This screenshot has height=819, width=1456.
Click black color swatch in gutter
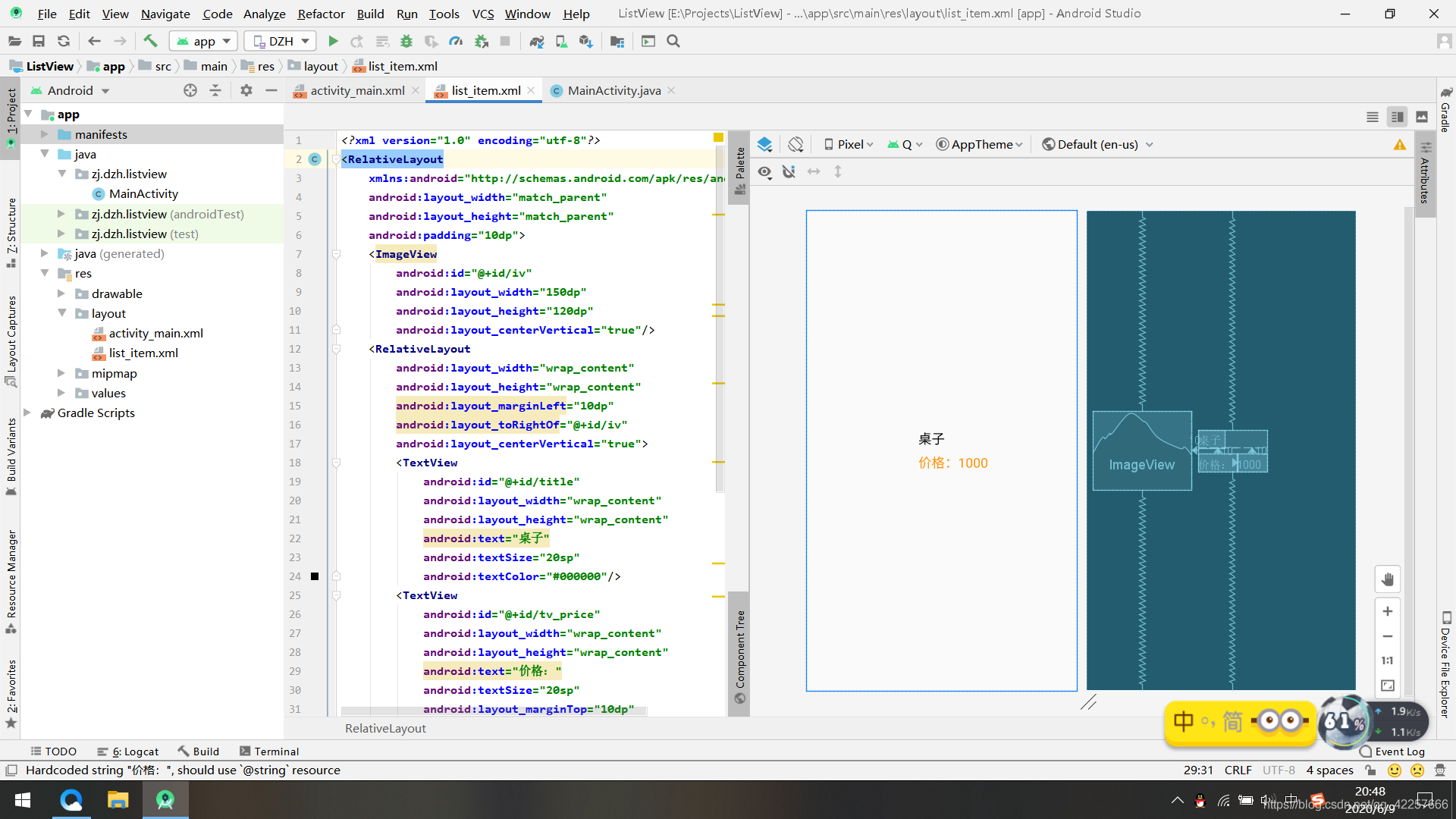(315, 576)
